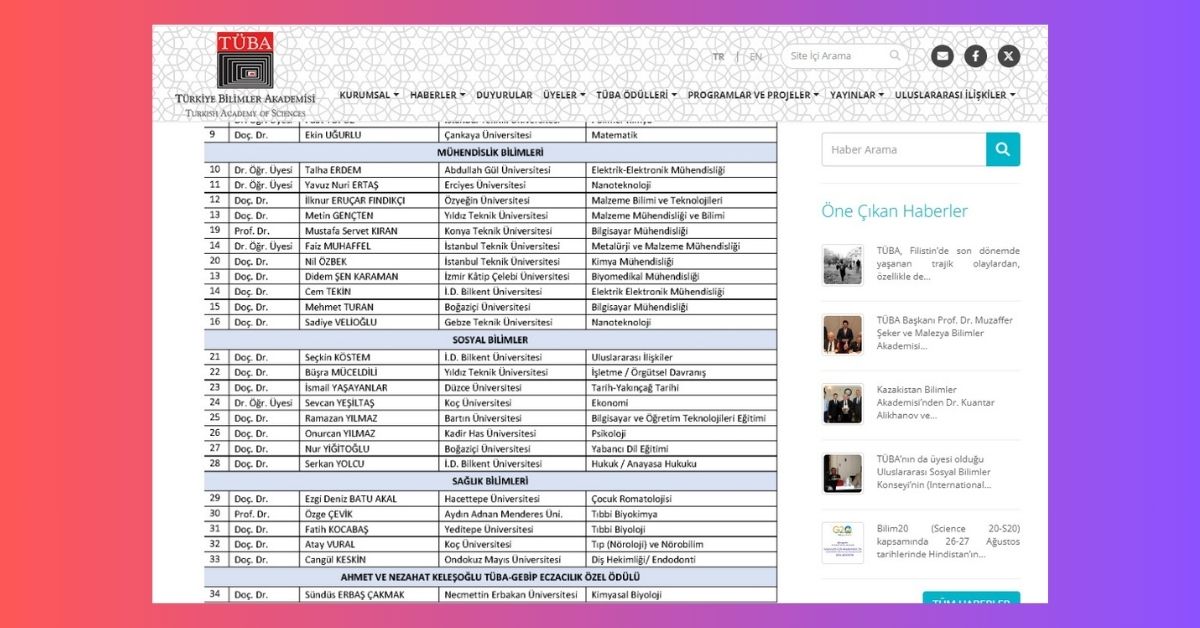1200x628 pixels.
Task: Click the TÜM HABERLER button
Action: coord(970,600)
